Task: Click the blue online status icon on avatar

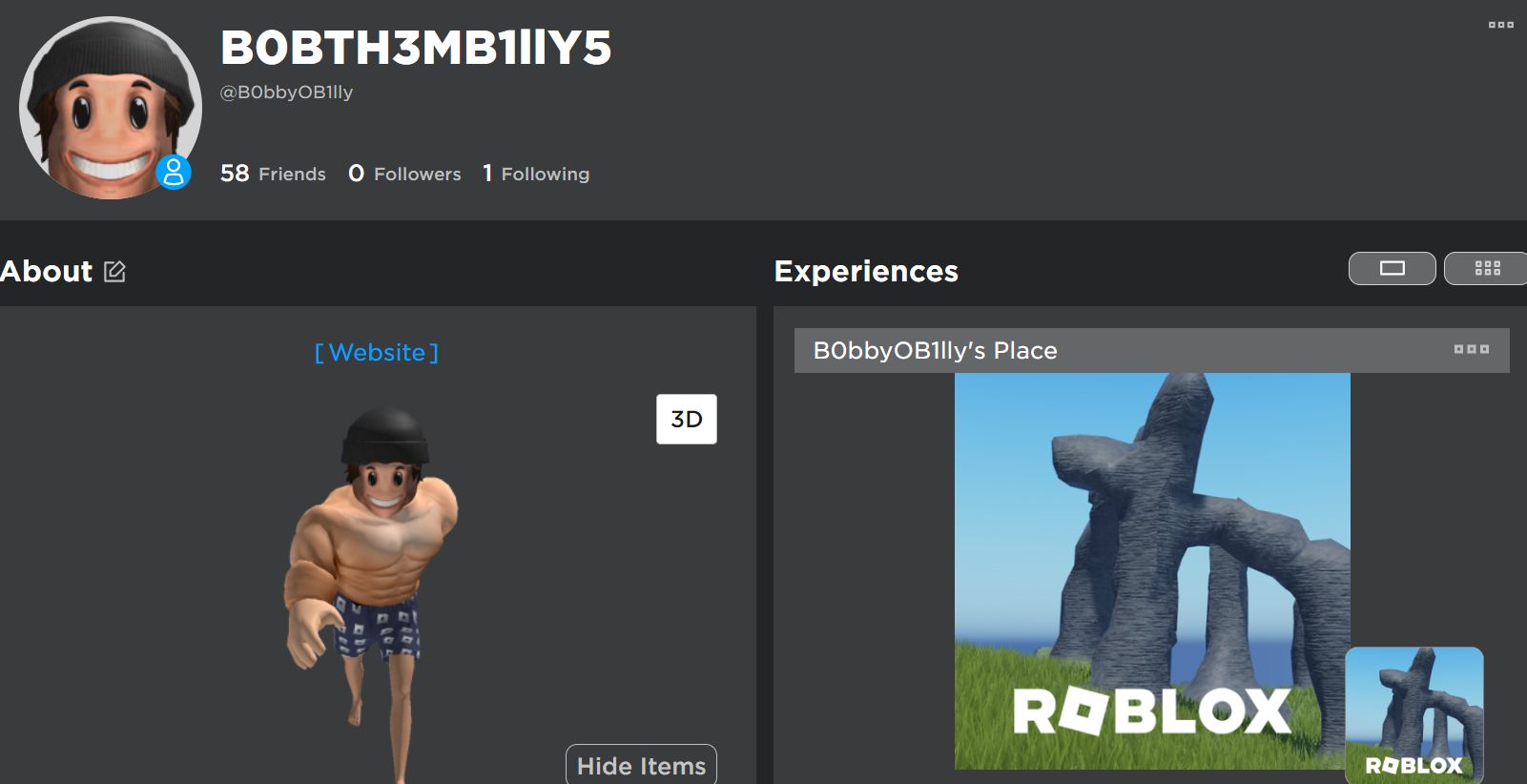Action: (x=174, y=173)
